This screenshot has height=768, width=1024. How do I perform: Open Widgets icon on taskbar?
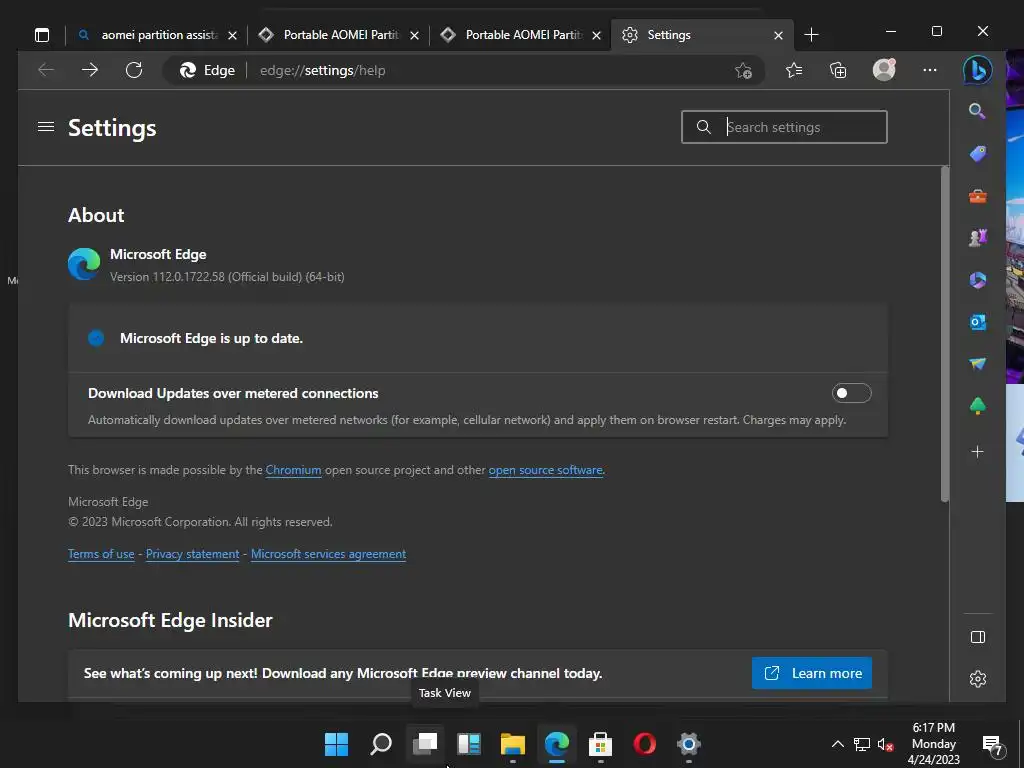click(469, 744)
